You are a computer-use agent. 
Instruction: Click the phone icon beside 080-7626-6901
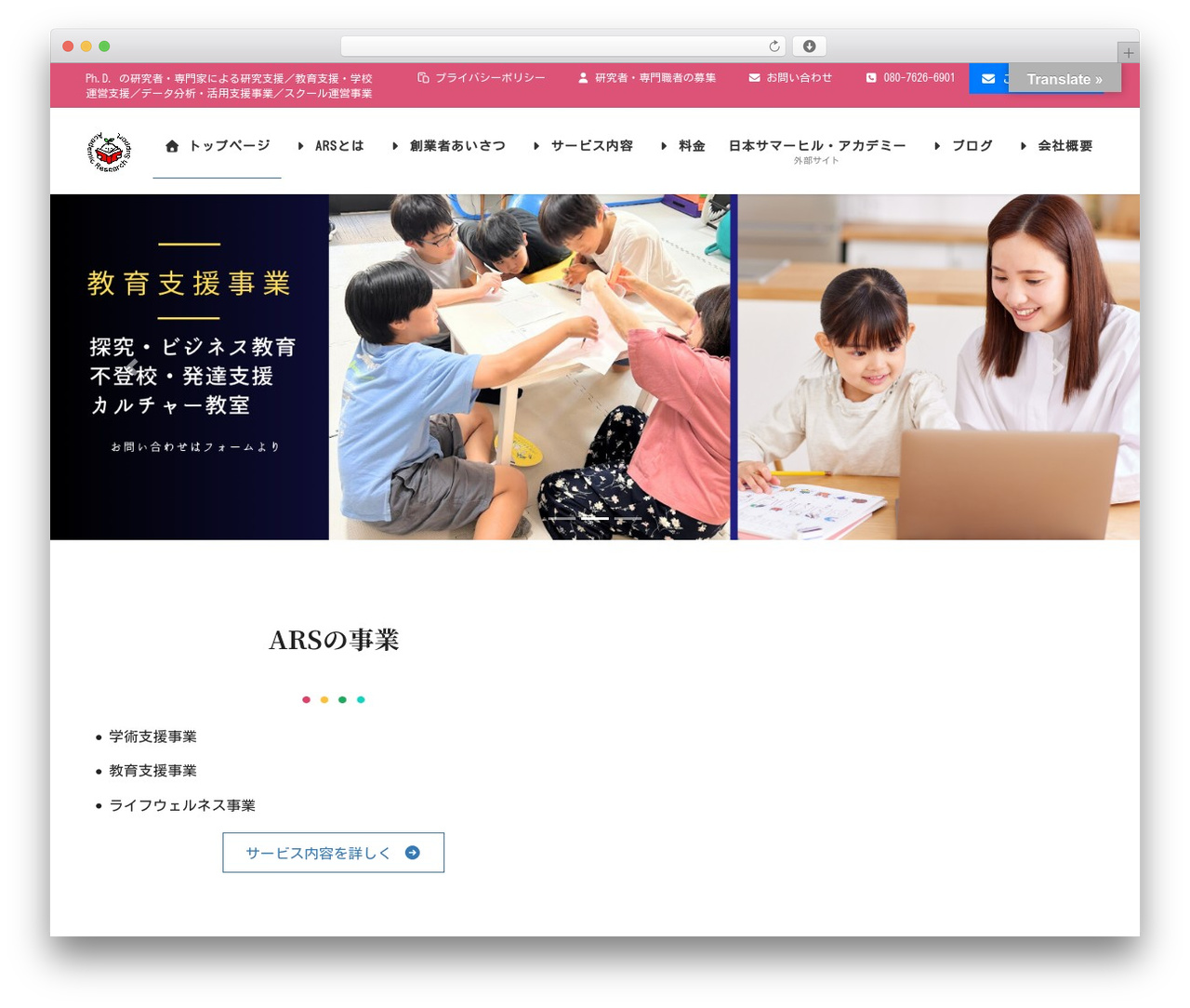pyautogui.click(x=871, y=78)
